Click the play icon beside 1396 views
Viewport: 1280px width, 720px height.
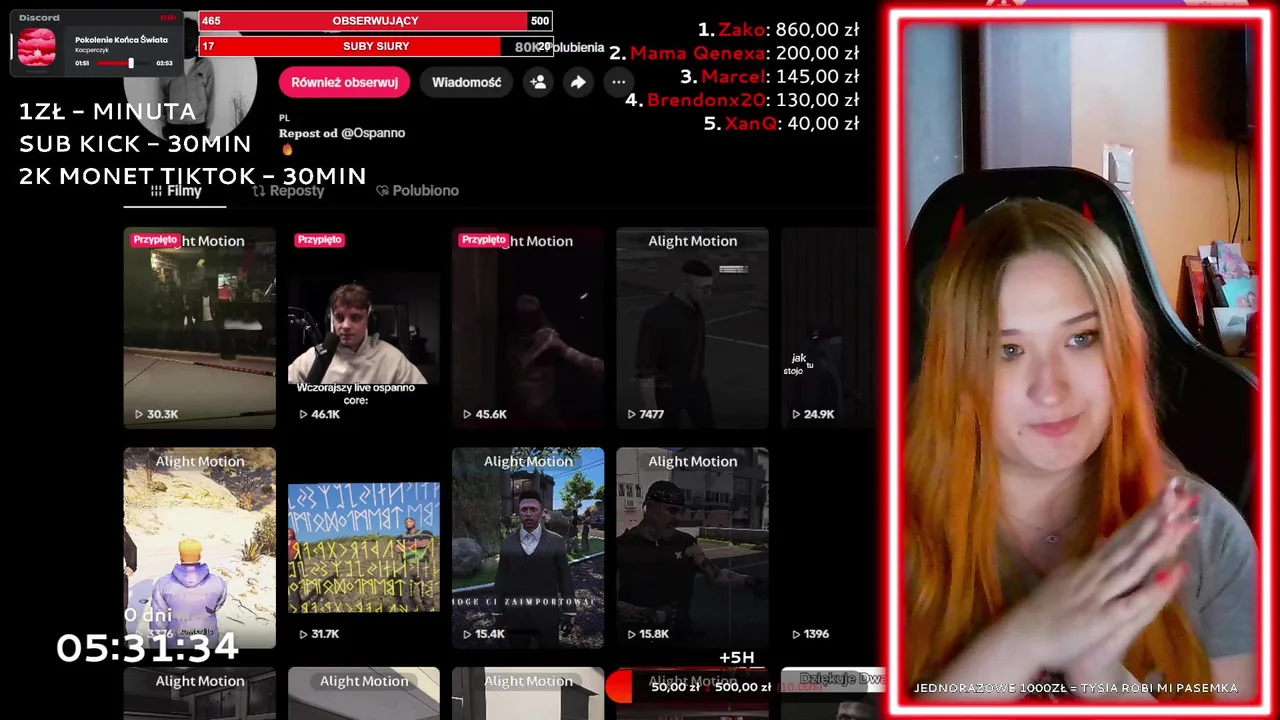795,634
